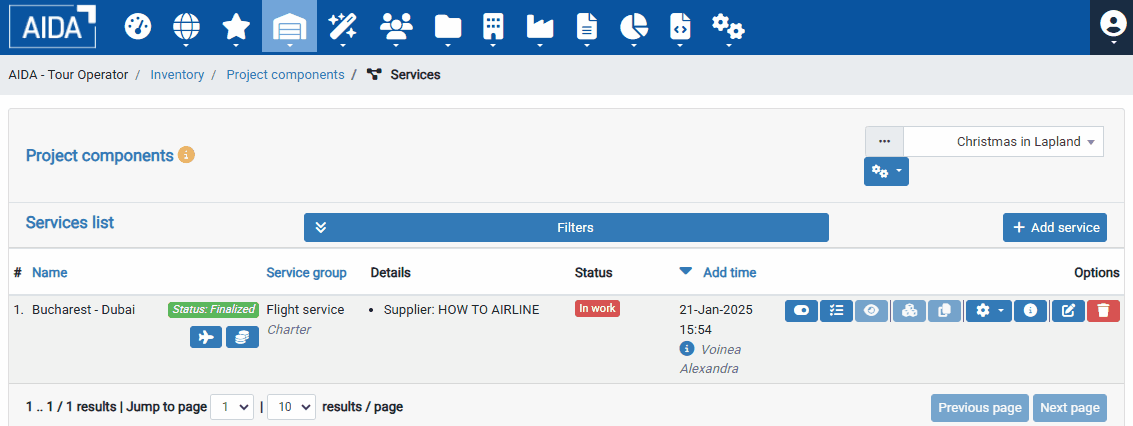Edit the Bucharest - Dubai service
Screen dimensions: 1133x426
[x=1068, y=310]
